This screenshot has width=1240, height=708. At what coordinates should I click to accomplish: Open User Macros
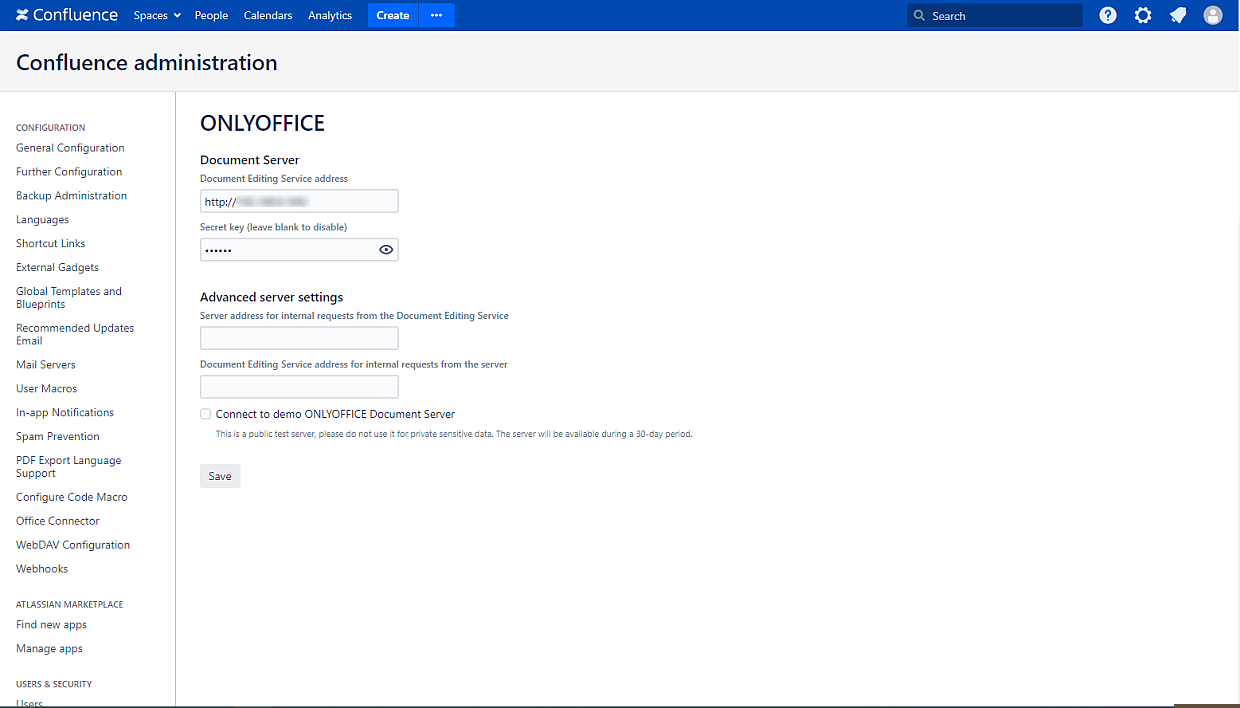46,389
